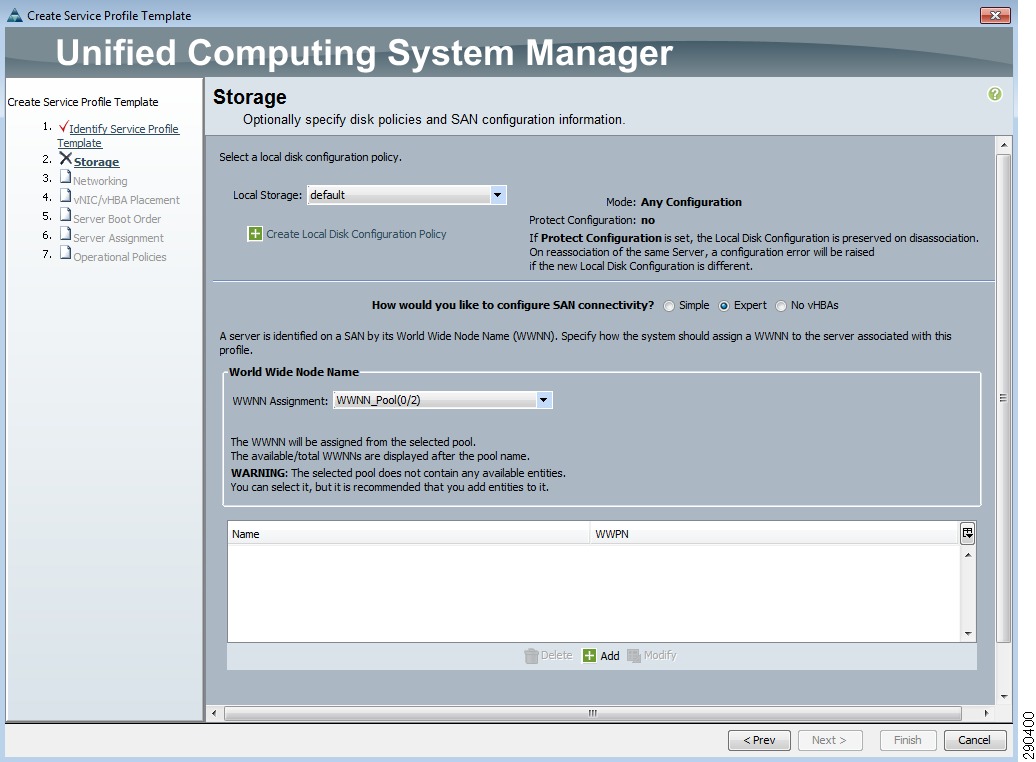Click the Server Boot Order page icon

pyautogui.click(x=65, y=215)
